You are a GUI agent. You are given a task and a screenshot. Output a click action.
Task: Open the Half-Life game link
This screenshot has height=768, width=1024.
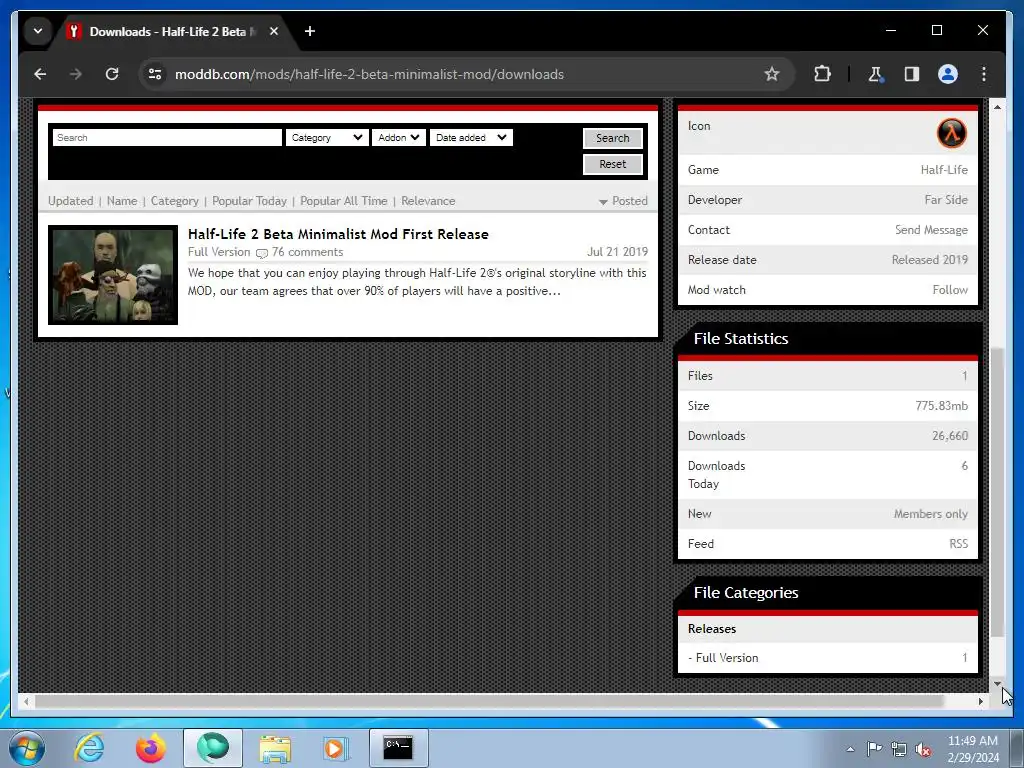click(944, 170)
